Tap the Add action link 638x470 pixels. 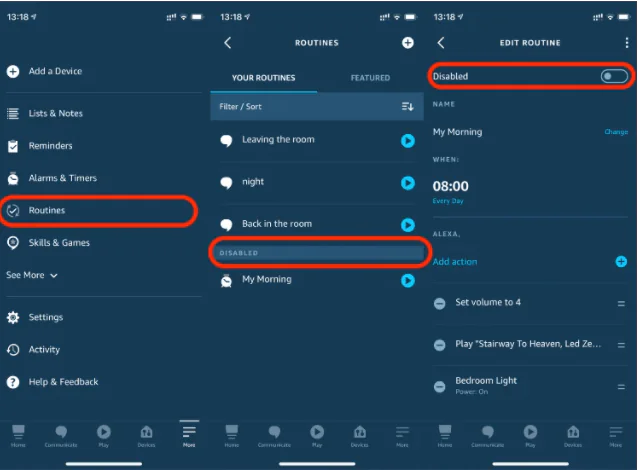click(455, 262)
